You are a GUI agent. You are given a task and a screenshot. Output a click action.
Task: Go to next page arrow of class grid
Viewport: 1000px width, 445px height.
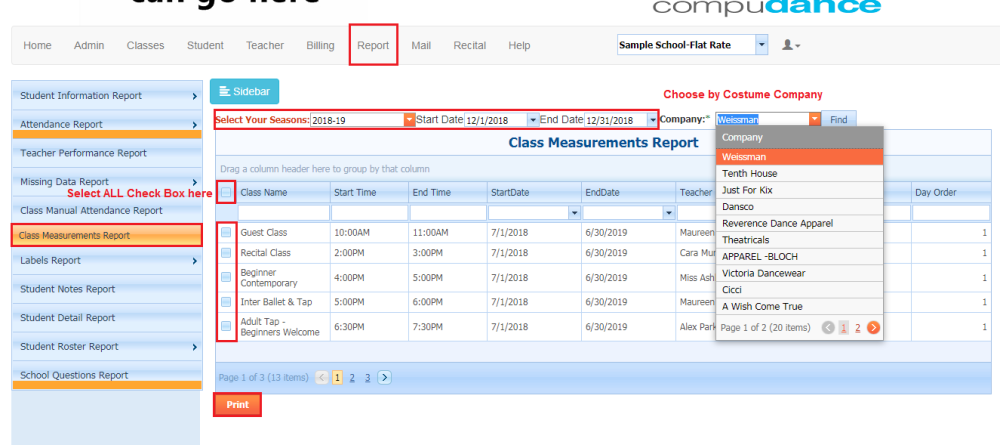click(x=384, y=377)
